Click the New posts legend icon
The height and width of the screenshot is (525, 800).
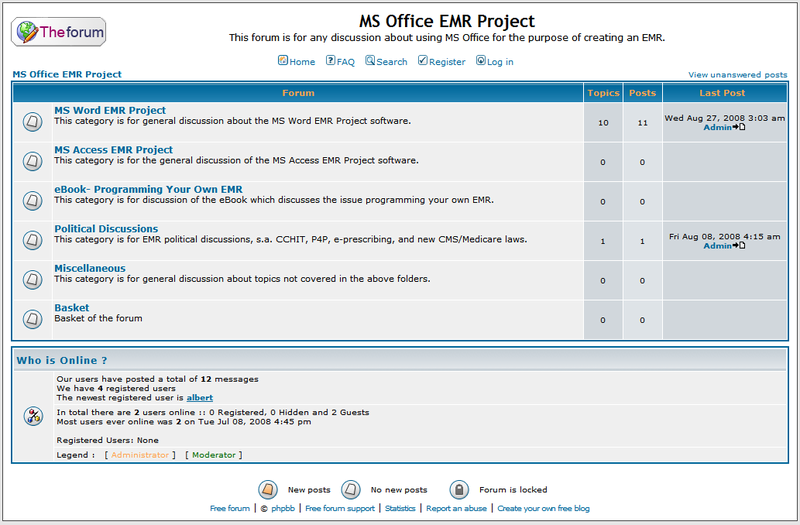click(x=268, y=490)
